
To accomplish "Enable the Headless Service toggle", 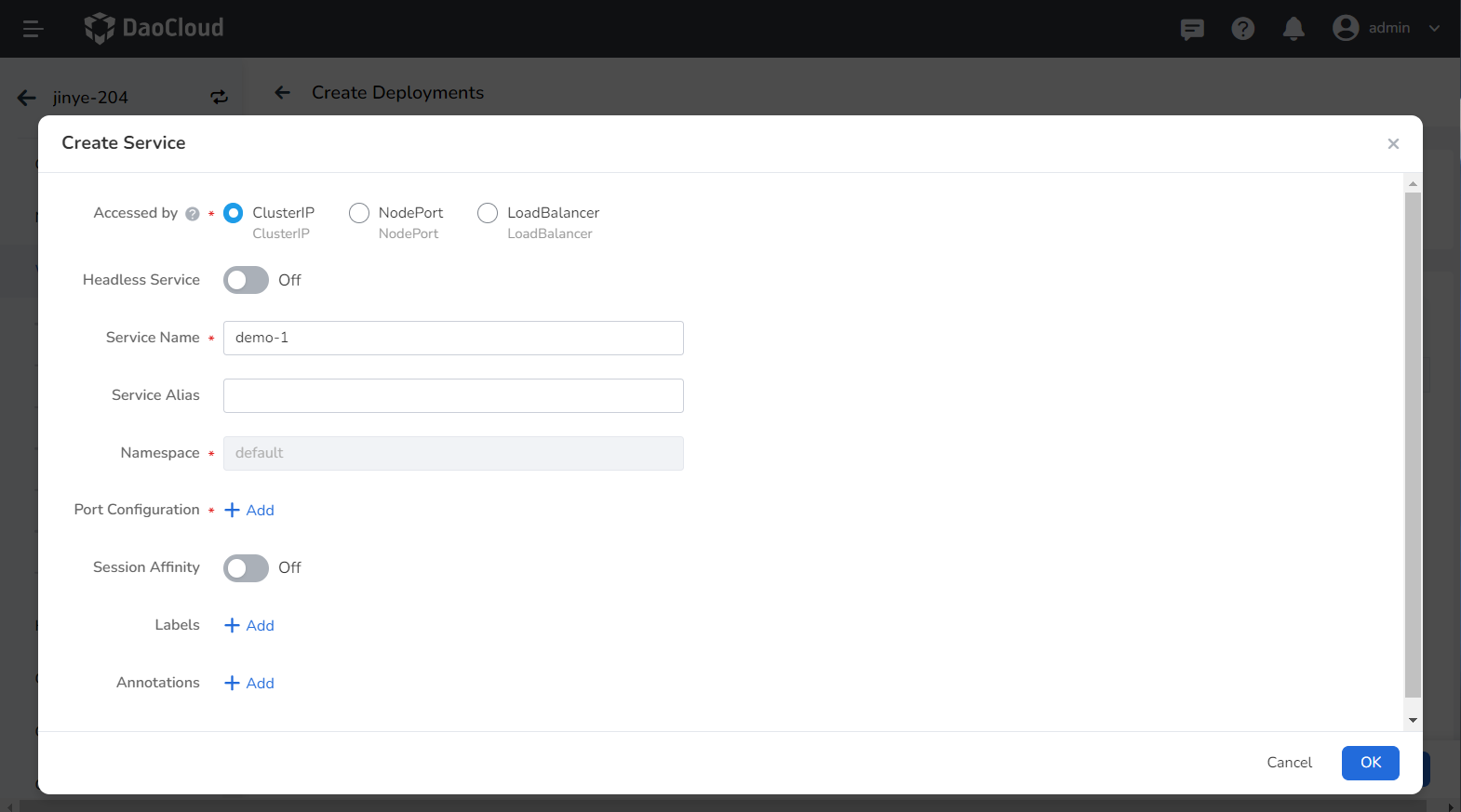I will (246, 280).
